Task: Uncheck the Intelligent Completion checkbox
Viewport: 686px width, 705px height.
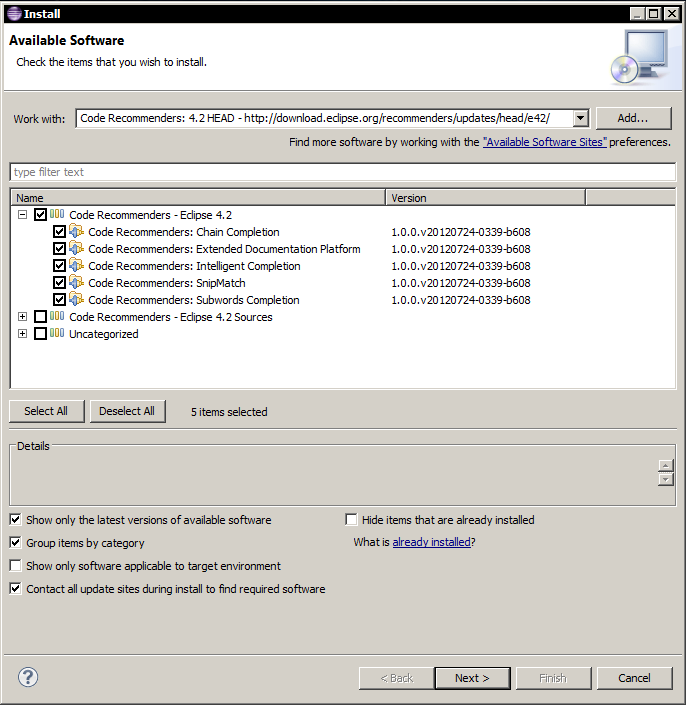Action: coord(59,266)
